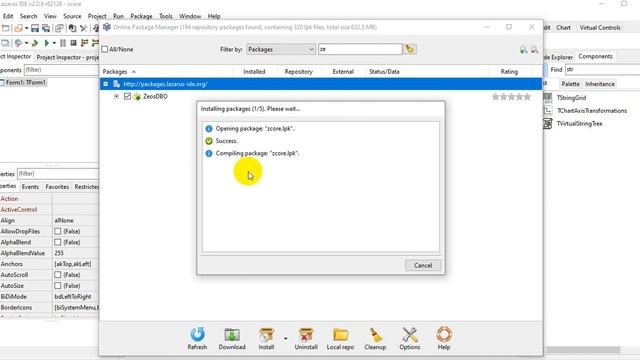Click the Build mode icon

[x=18, y=42]
